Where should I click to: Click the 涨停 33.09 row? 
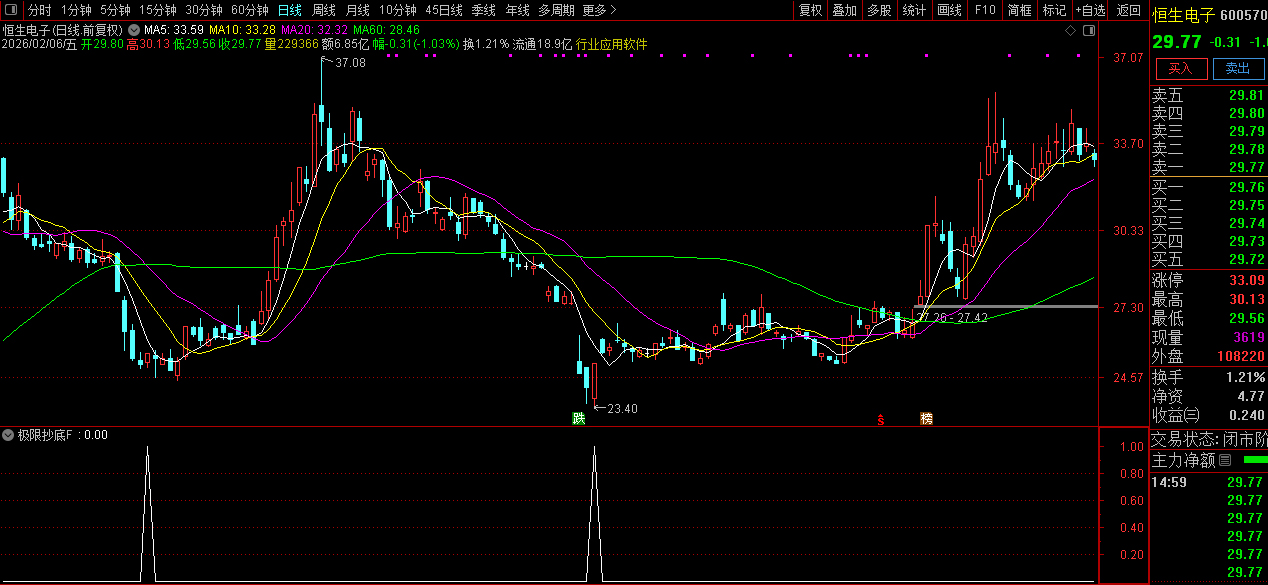click(x=1208, y=280)
